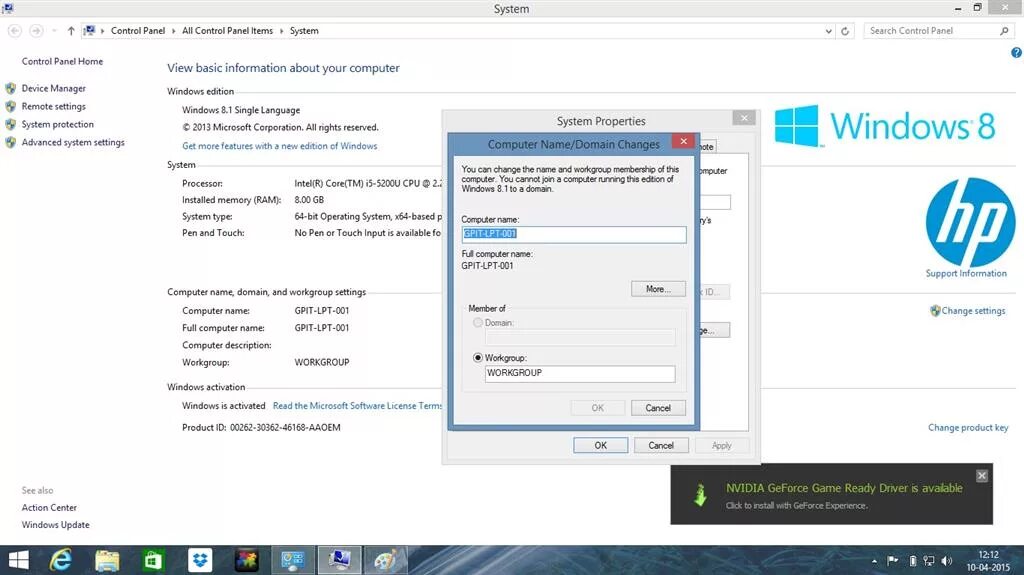Close the System Properties window
Image resolution: width=1024 pixels, height=575 pixels.
pyautogui.click(x=744, y=118)
